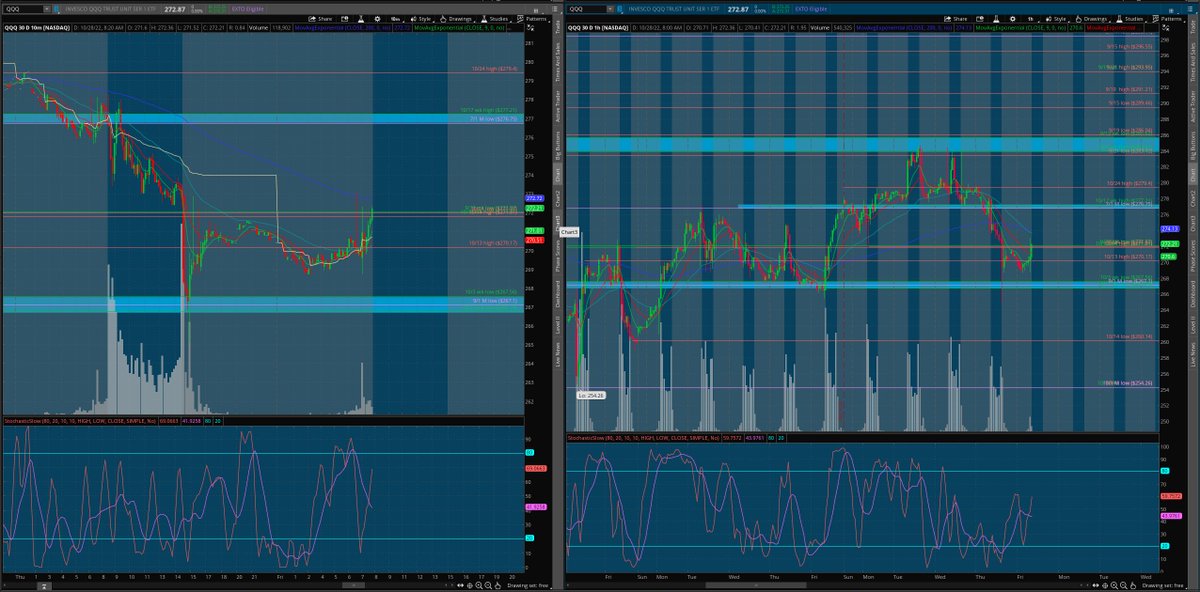Open the Dashboard tab in the right-edge sidebar
The image size is (1200, 592).
point(1192,294)
